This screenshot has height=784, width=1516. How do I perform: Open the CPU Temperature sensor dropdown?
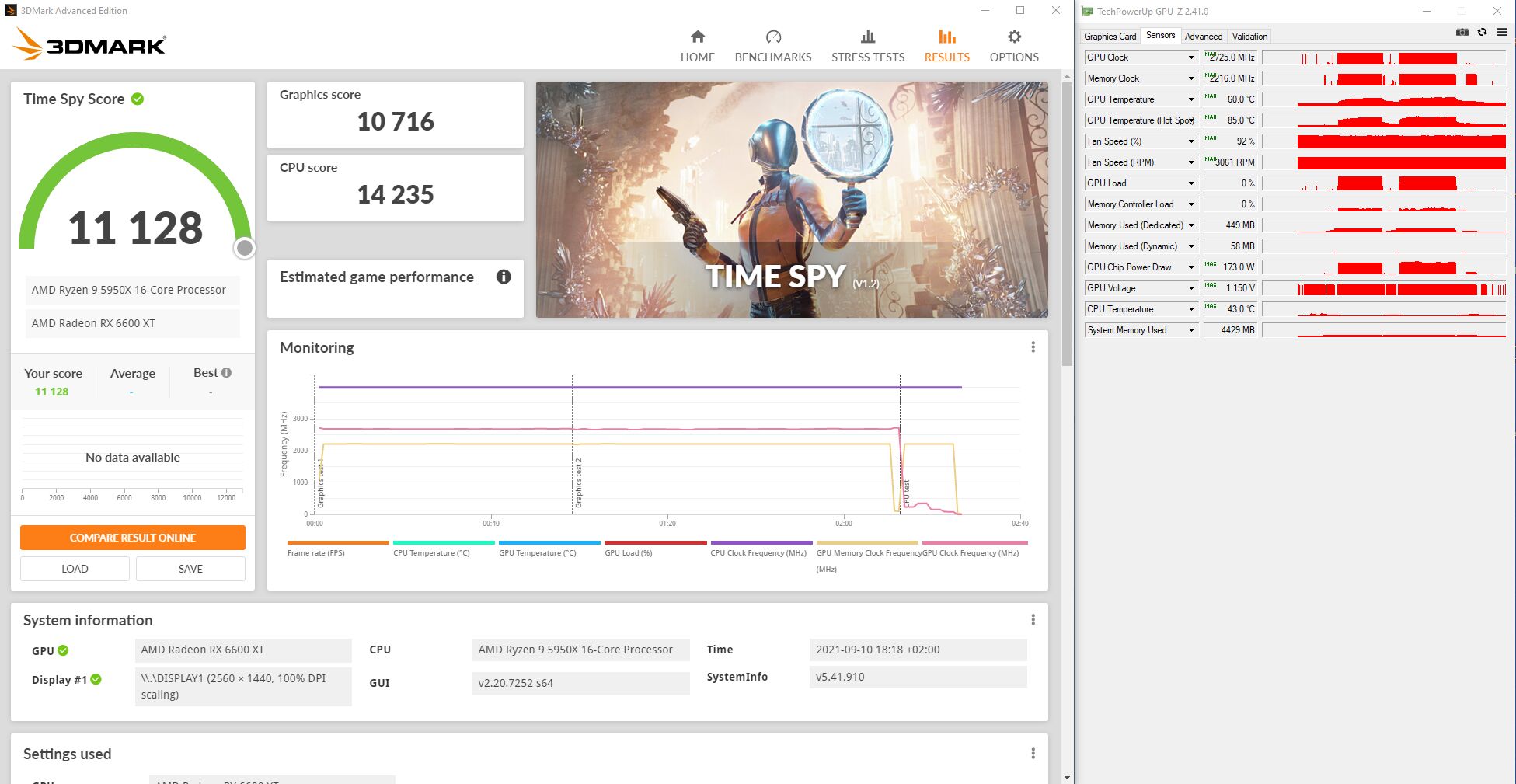(1190, 309)
